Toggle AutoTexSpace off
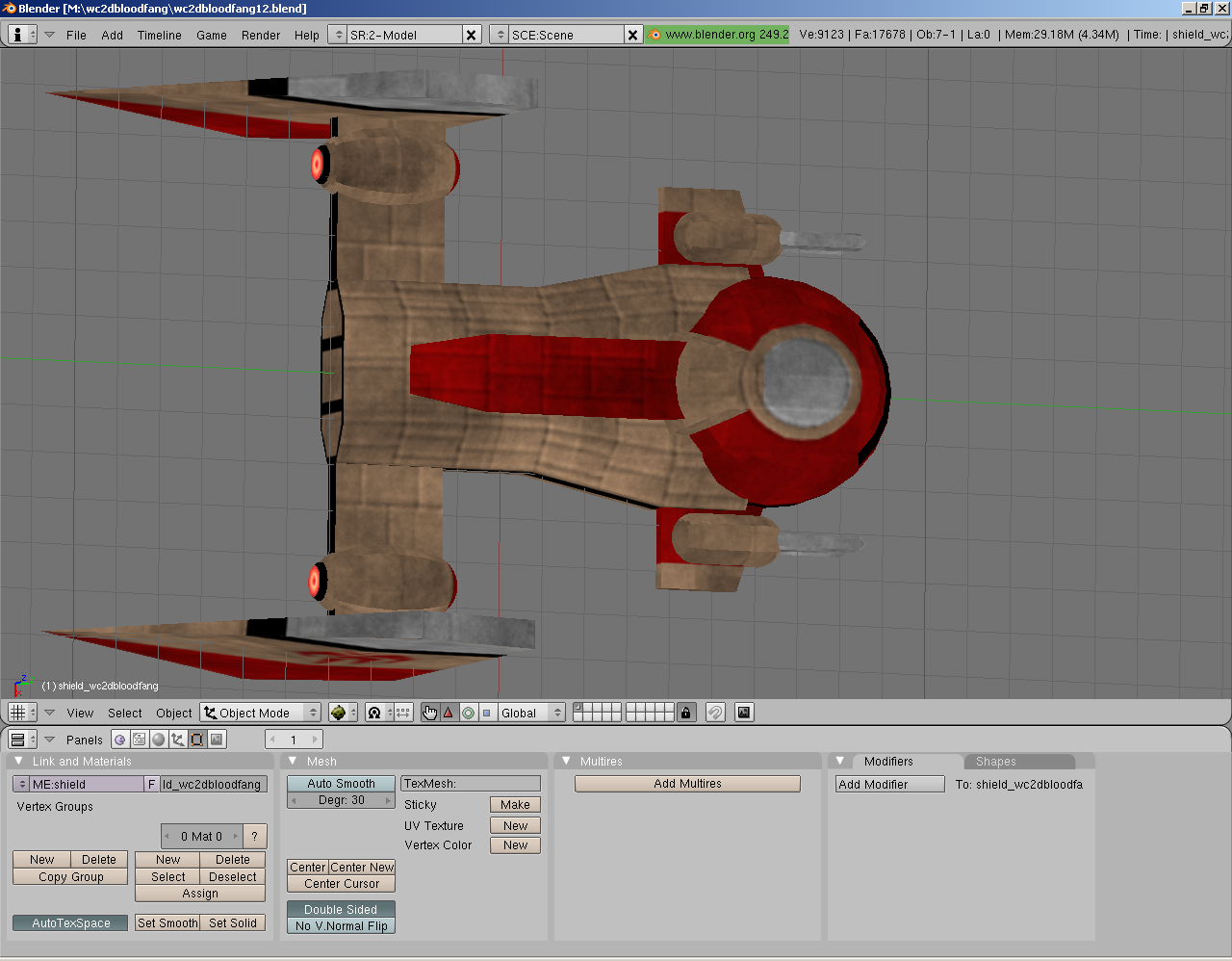Screen dimensions: 1232x961 click(70, 923)
